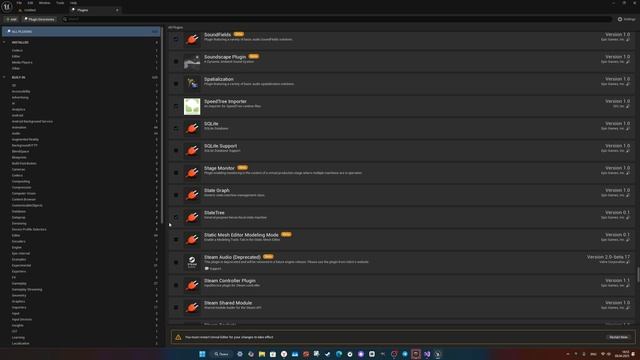
Task: Click in the plugin search field
Action: point(337,19)
